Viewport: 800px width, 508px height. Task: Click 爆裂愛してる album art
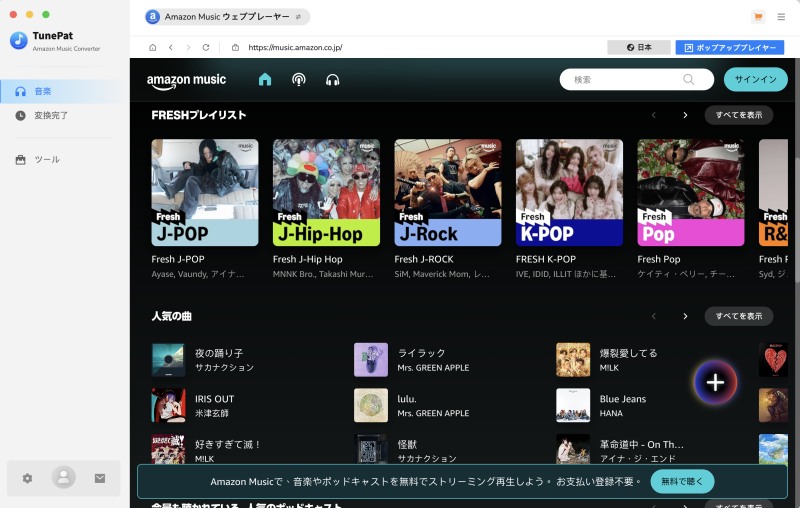573,360
